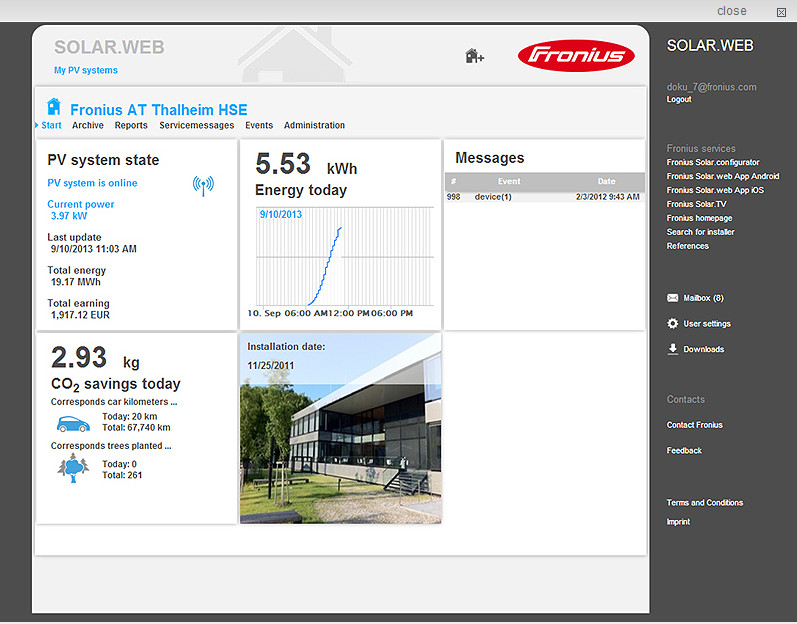This screenshot has width=797, height=624.
Task: Go to the Events tab
Action: point(259,125)
